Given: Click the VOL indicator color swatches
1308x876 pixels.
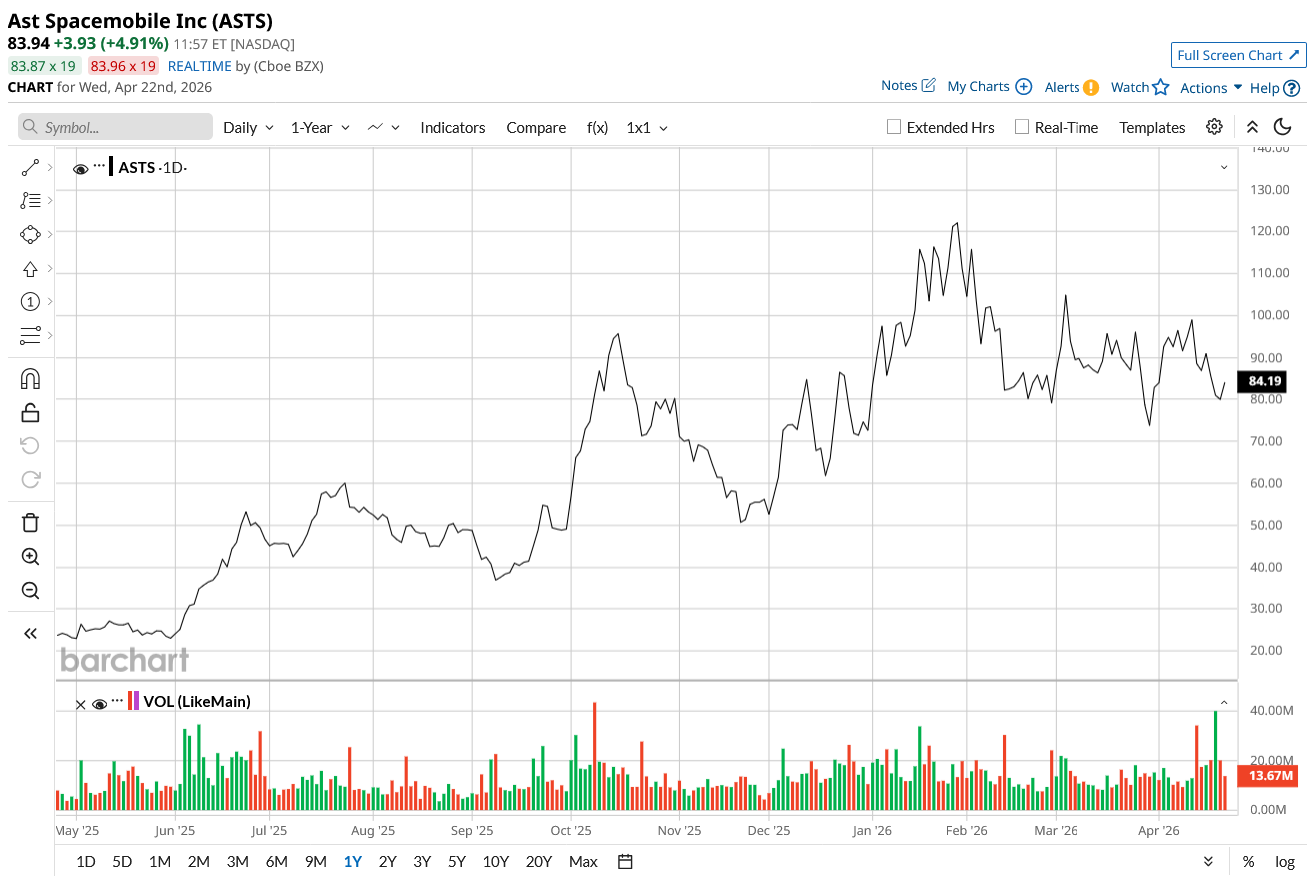Looking at the screenshot, I should click(134, 701).
